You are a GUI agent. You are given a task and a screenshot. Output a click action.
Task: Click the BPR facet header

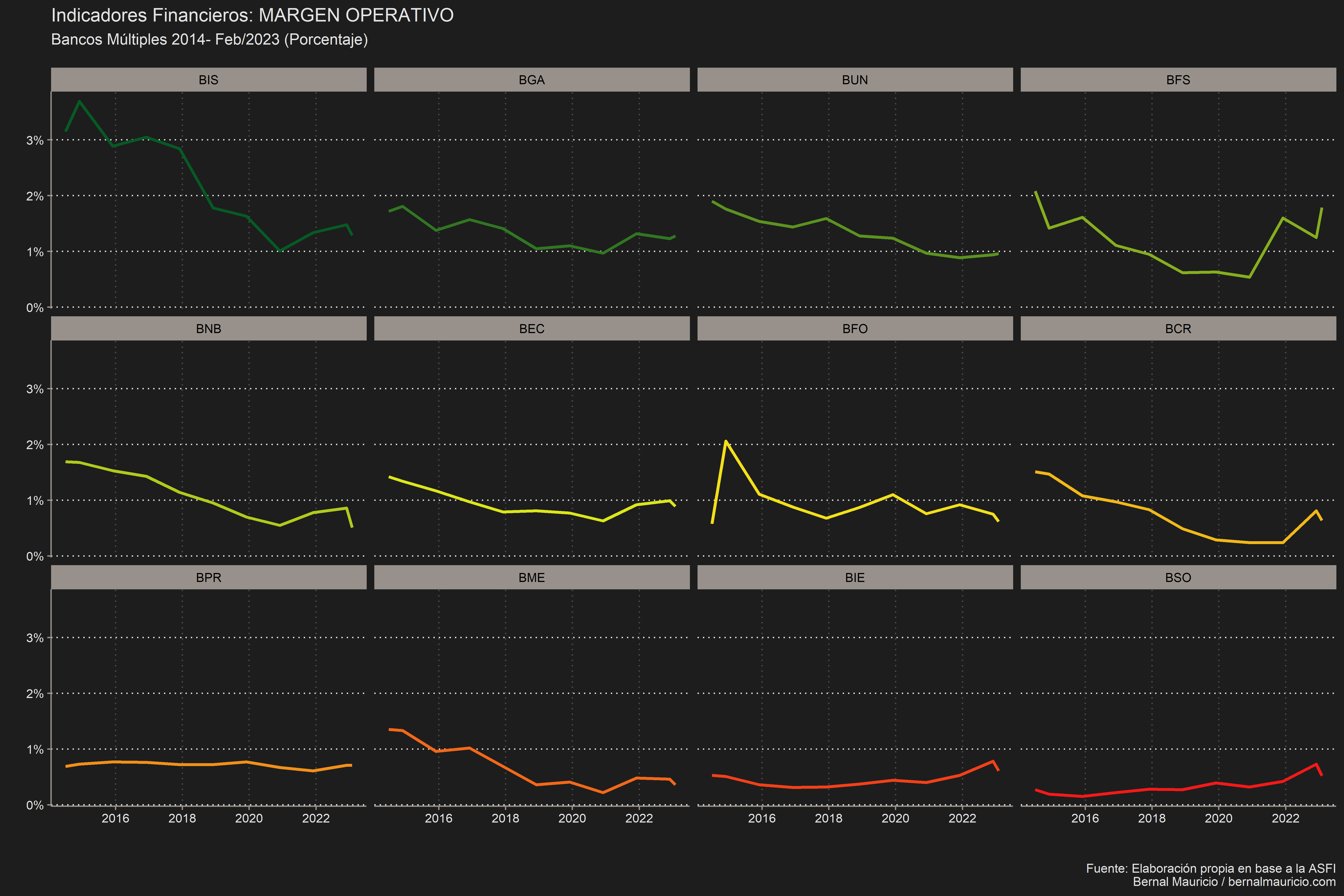[209, 577]
